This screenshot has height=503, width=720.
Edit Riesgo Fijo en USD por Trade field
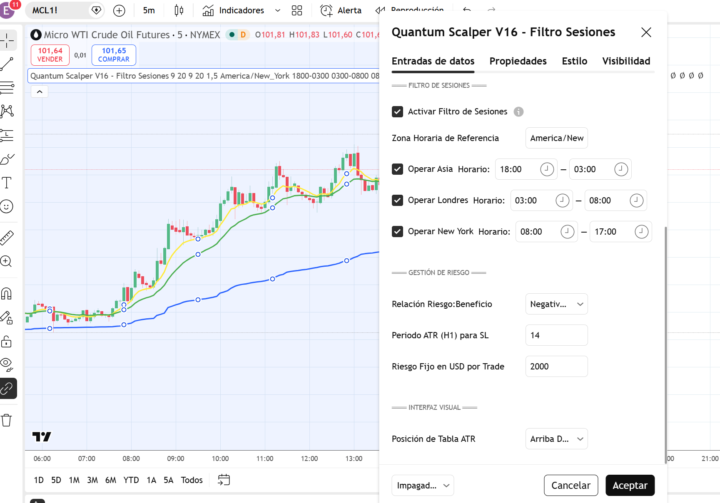556,367
